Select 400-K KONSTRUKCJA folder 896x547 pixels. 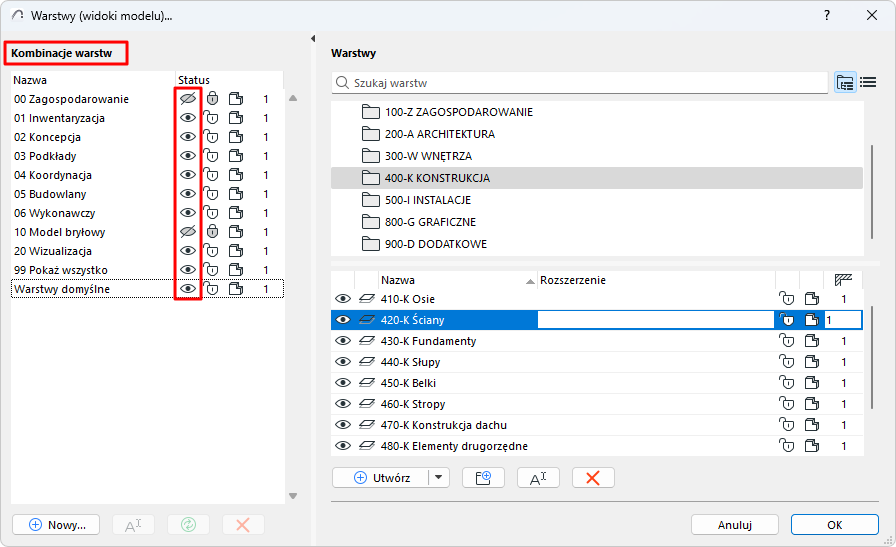(597, 178)
